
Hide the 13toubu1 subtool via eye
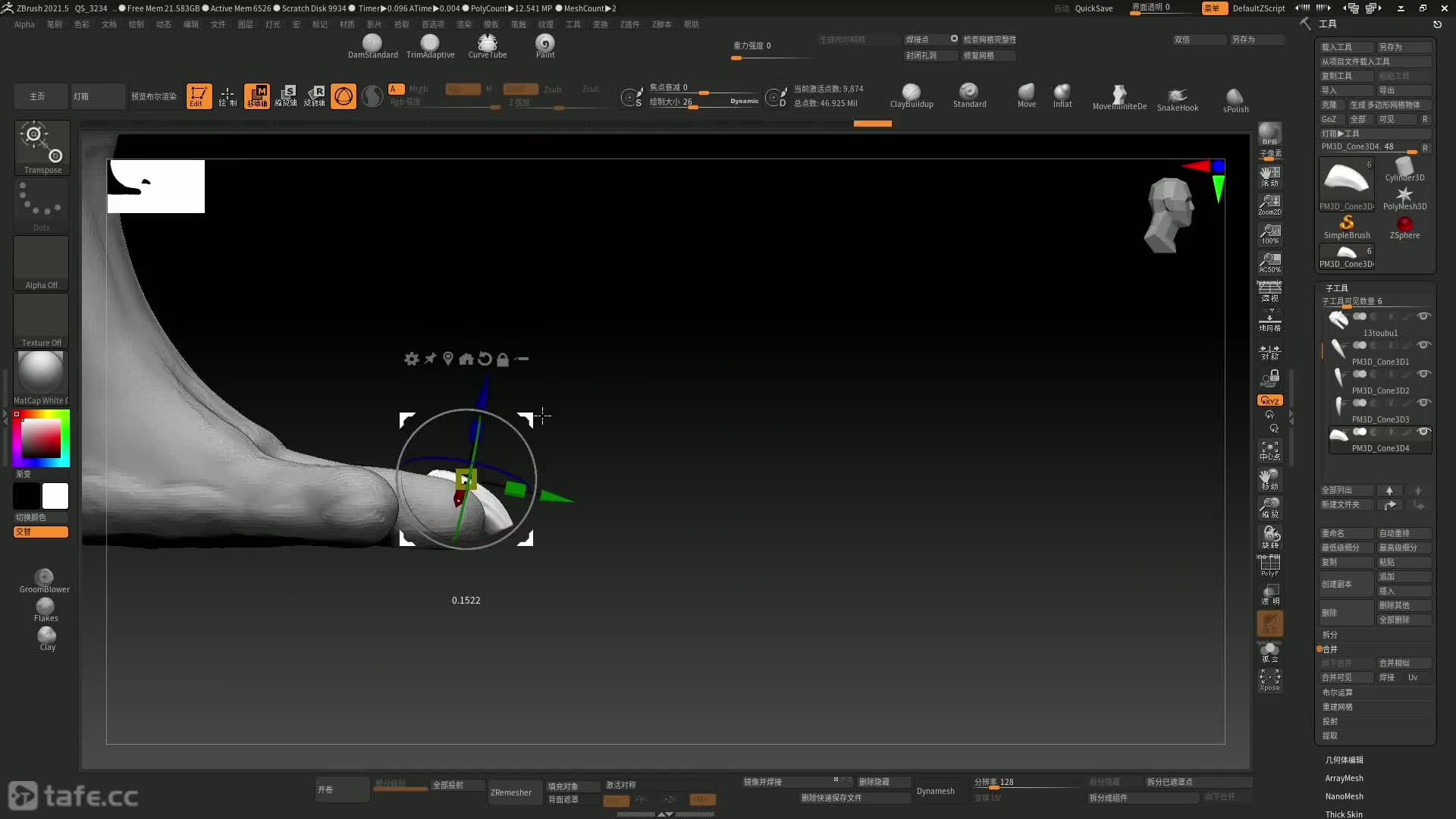pyautogui.click(x=1423, y=316)
